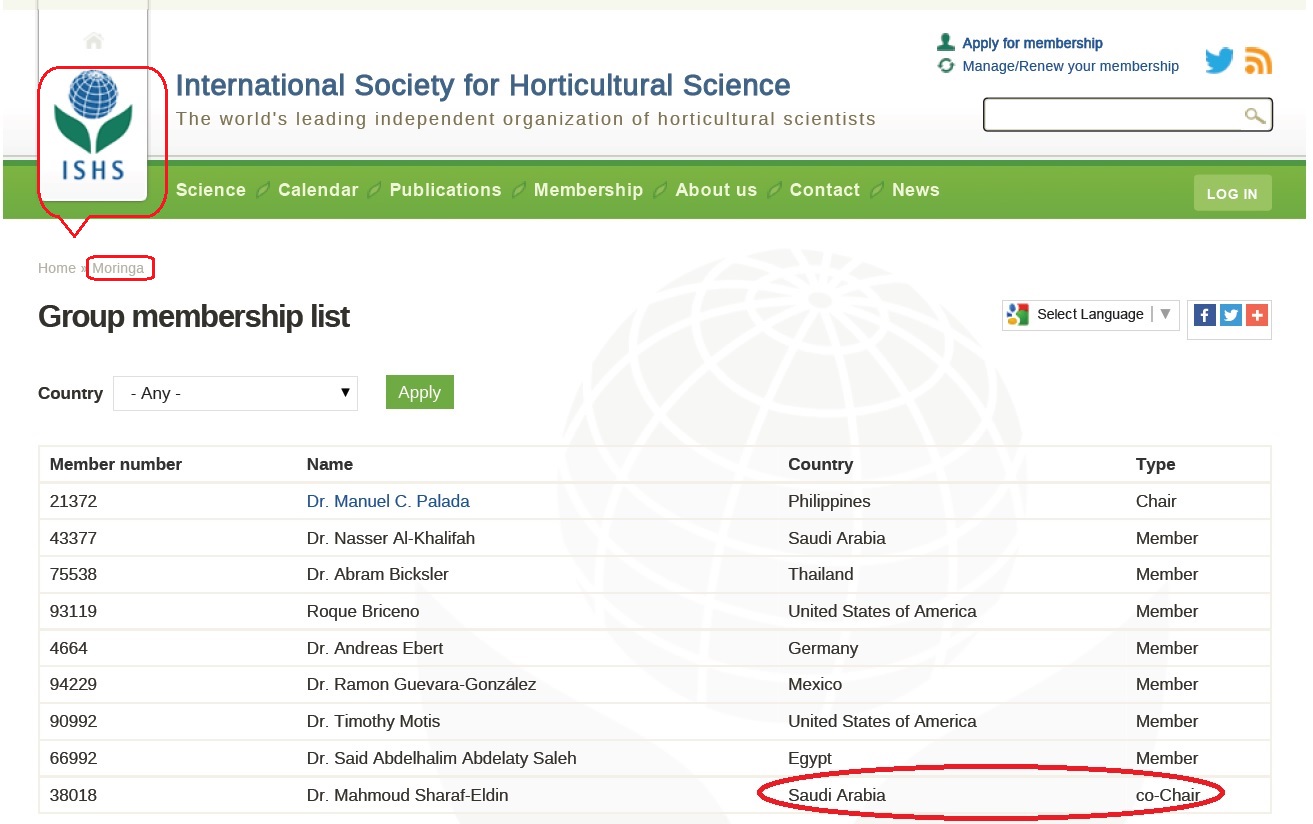Image resolution: width=1313 pixels, height=824 pixels.
Task: Focus the site search text field
Action: pyautogui.click(x=1112, y=115)
